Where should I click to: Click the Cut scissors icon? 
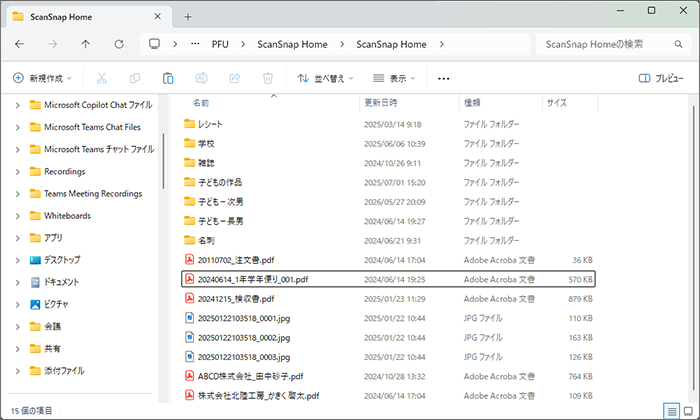click(x=102, y=79)
